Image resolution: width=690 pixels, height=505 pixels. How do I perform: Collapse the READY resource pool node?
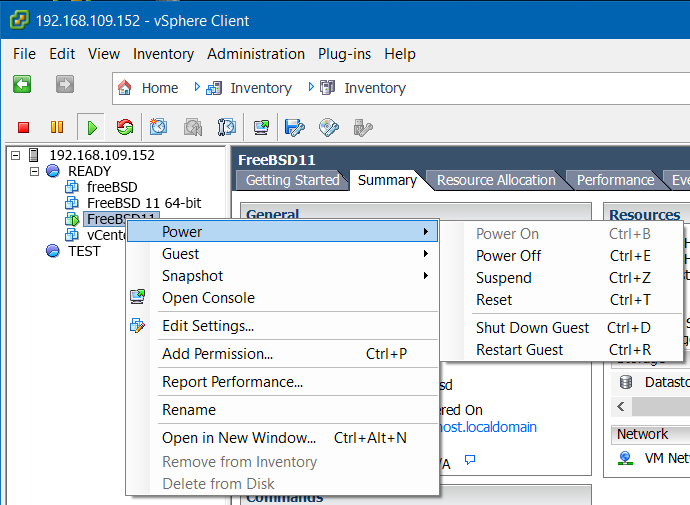34,171
